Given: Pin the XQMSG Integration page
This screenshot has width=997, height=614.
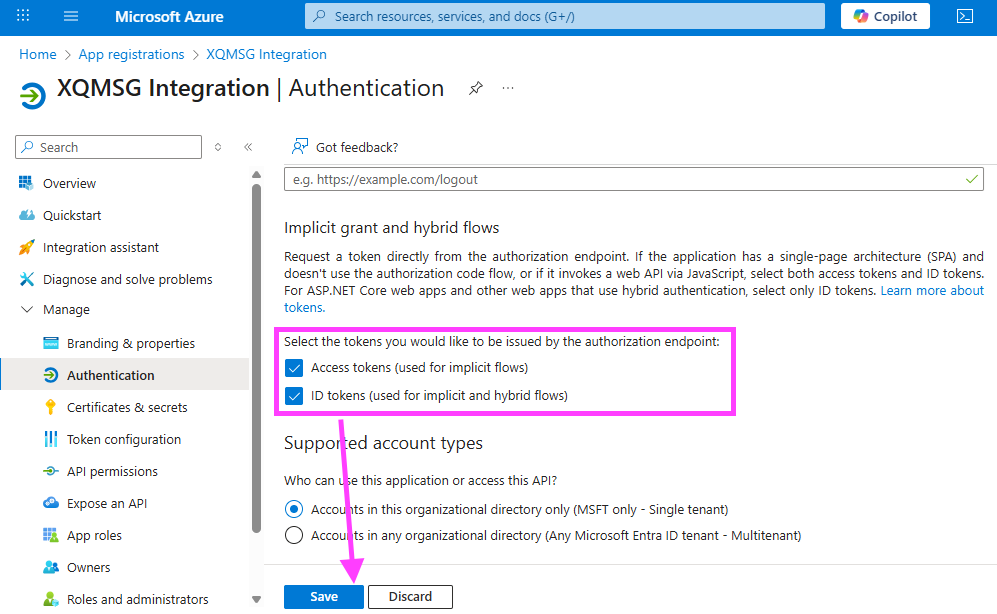Looking at the screenshot, I should point(476,89).
